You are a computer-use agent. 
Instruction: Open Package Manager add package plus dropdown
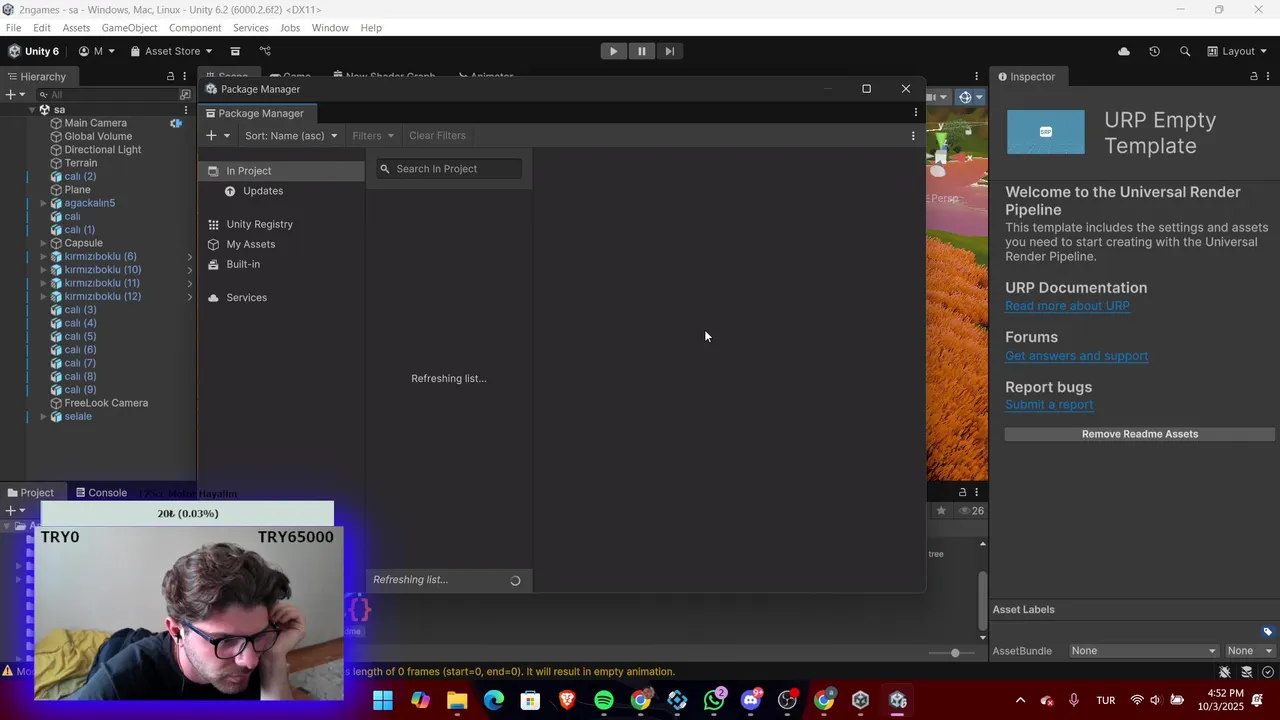point(217,136)
